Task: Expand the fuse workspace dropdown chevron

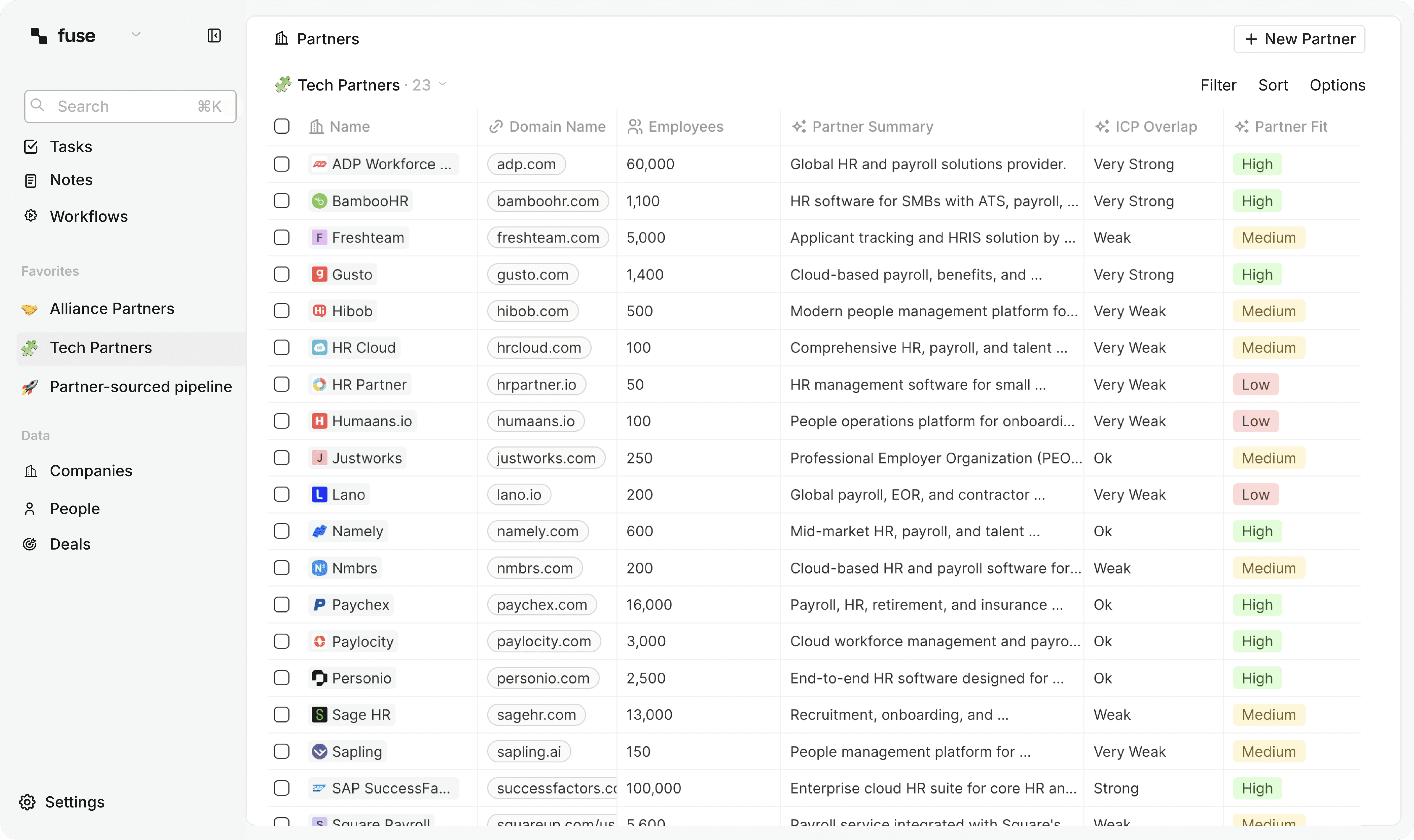Action: coord(136,35)
